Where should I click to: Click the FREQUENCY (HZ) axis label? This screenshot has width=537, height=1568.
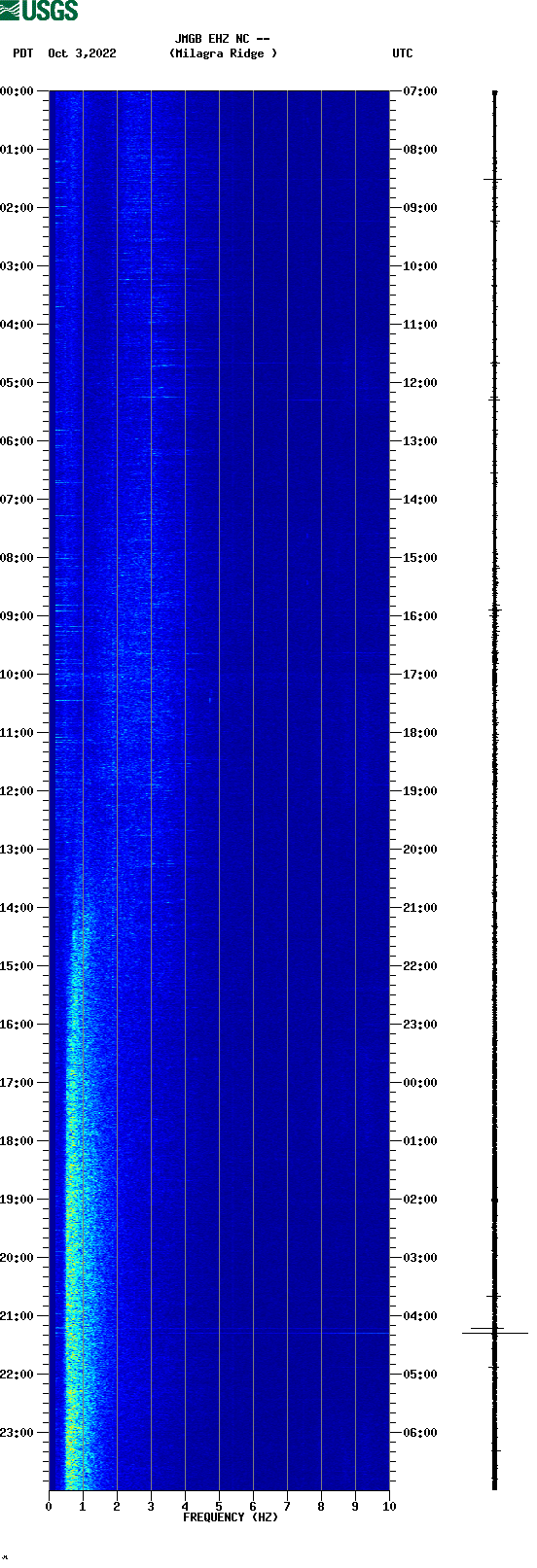[x=231, y=1517]
